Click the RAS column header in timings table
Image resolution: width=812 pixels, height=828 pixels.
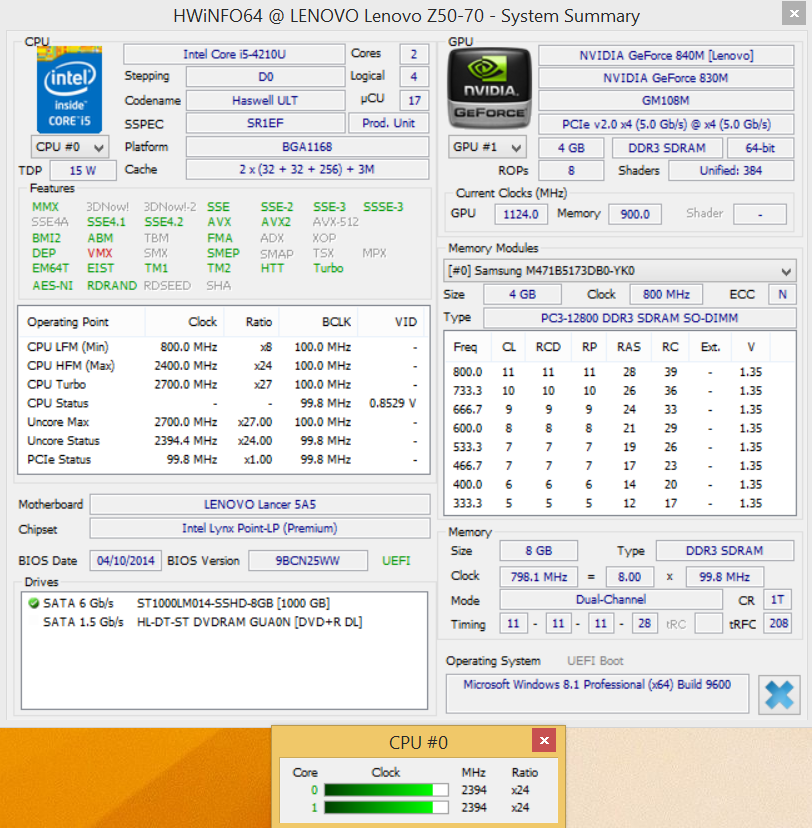629,347
